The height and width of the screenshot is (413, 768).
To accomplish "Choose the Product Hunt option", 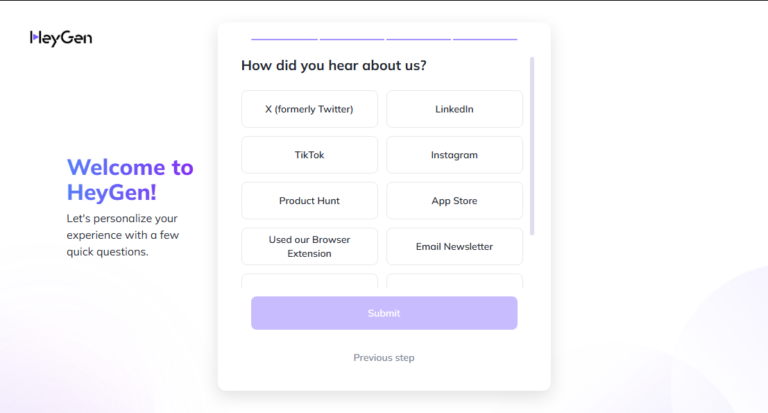I will (309, 201).
